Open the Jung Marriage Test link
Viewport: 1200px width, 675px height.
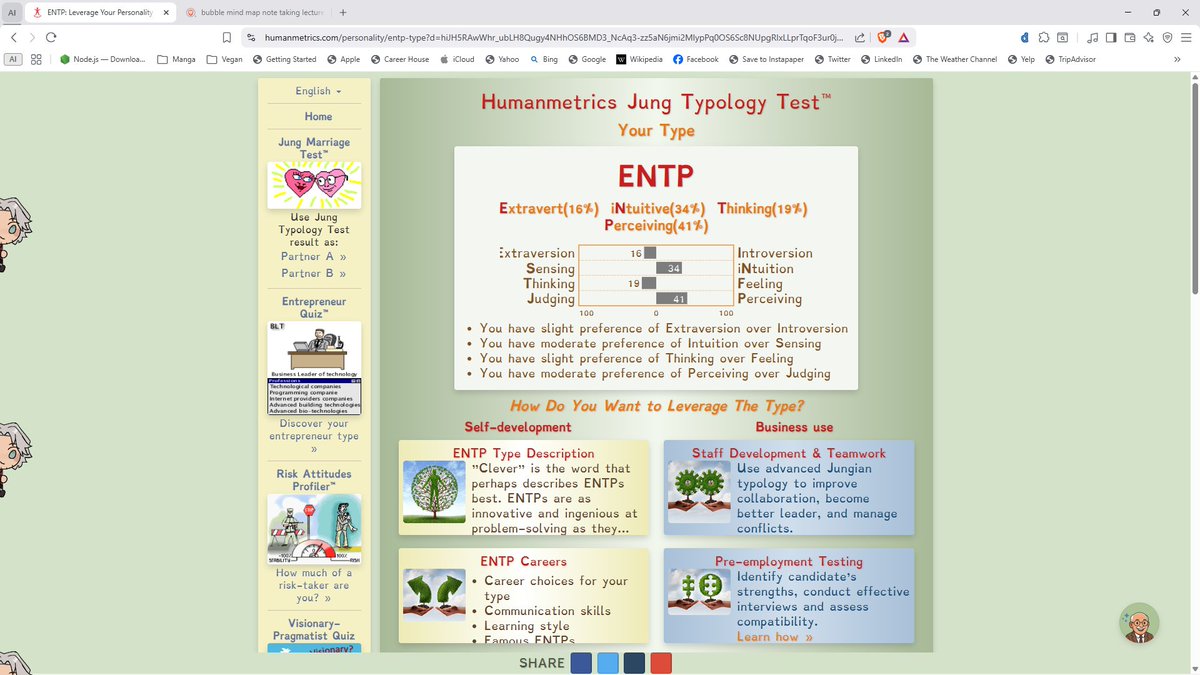coord(314,148)
